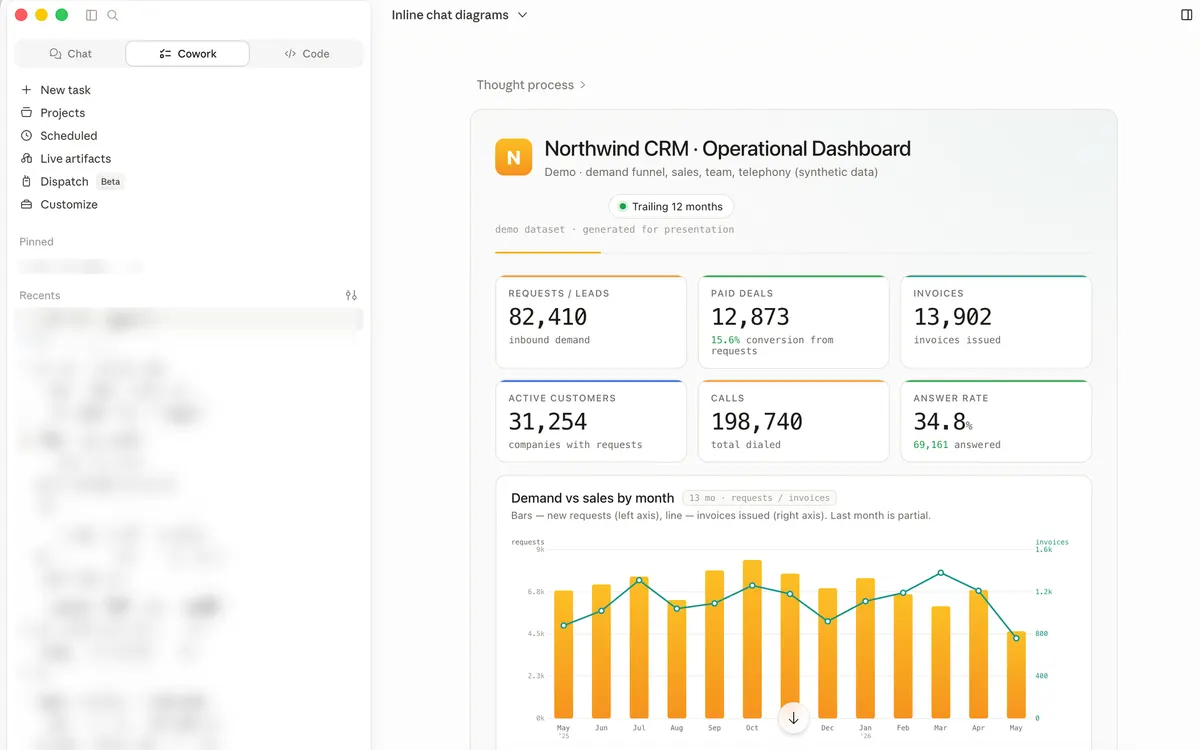Toggle the sidebar panel icon
The image size is (1200, 750).
91,15
